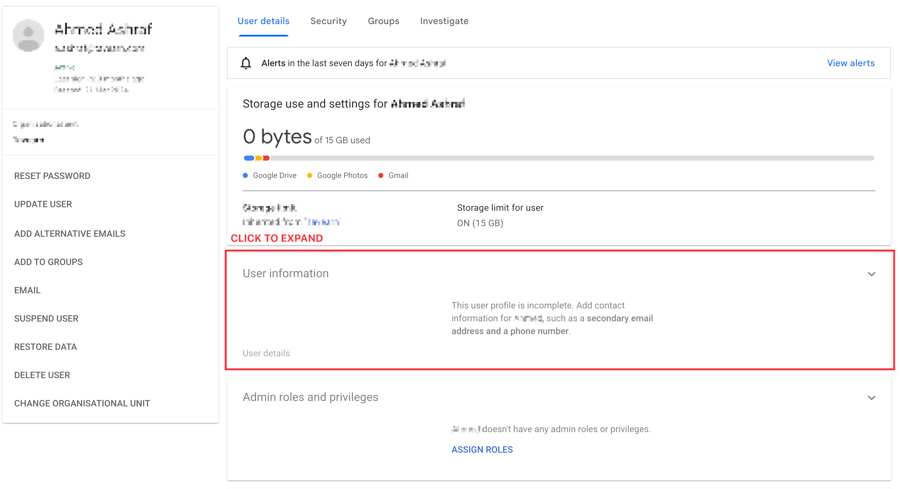The width and height of the screenshot is (900, 489).
Task: Click the storage usage progress bar
Action: click(x=558, y=158)
